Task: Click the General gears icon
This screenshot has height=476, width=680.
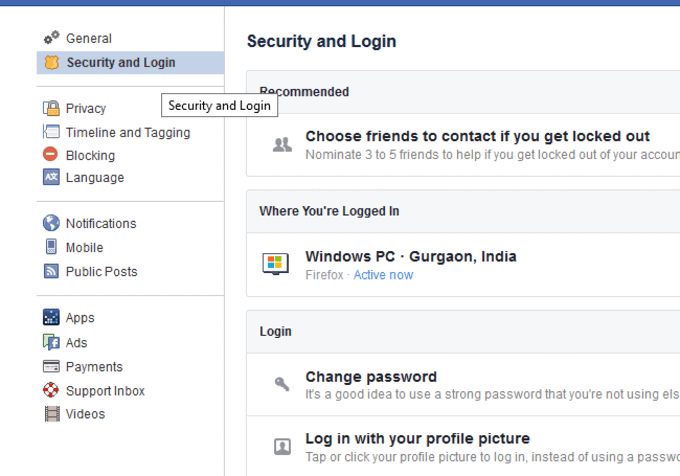Action: click(52, 38)
